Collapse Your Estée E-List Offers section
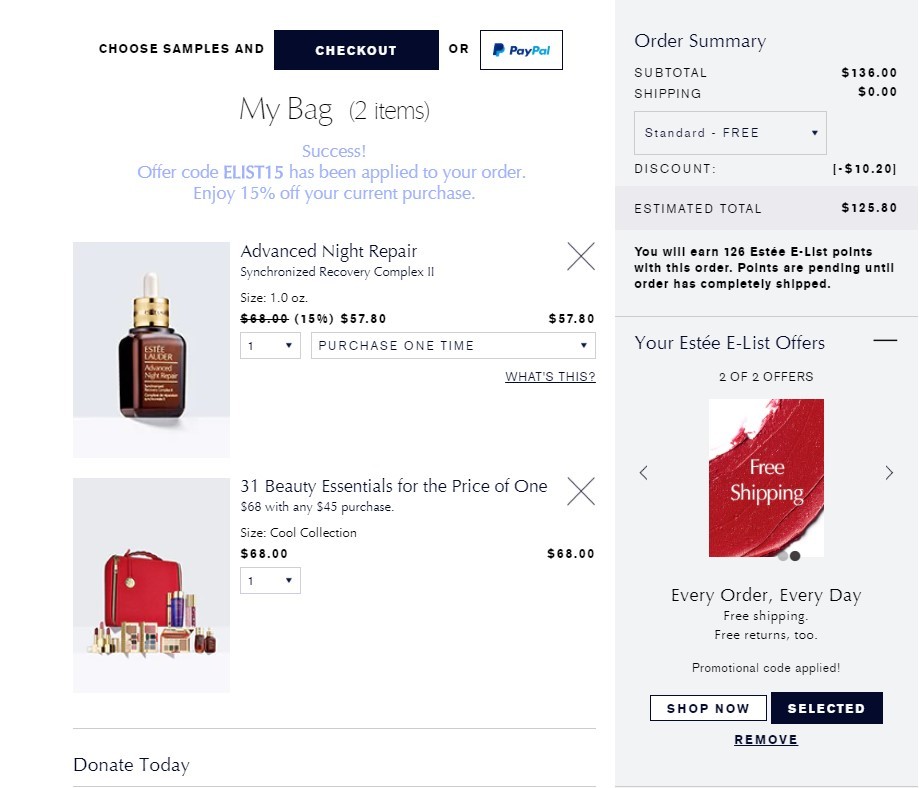Image resolution: width=919 pixels, height=788 pixels. point(885,341)
